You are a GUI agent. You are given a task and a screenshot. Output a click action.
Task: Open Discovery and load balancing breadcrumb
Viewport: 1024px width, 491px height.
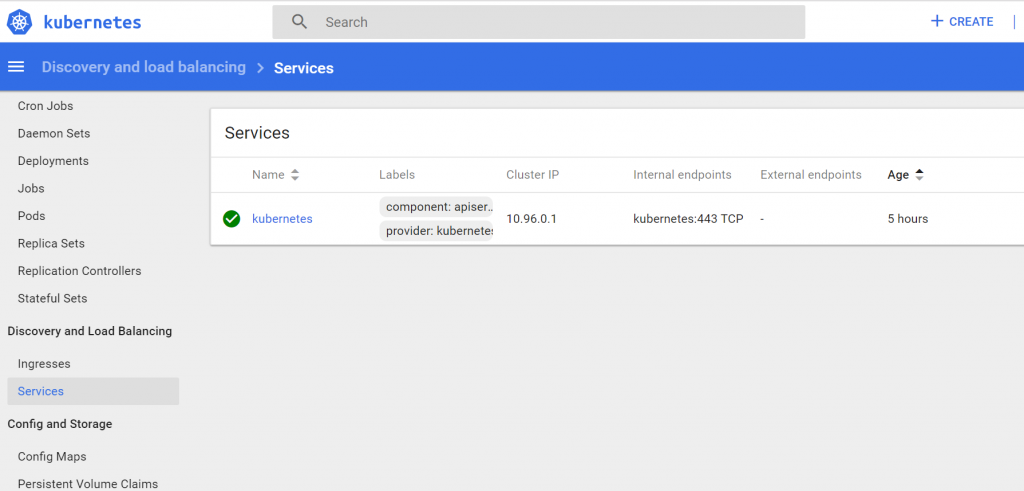[x=144, y=67]
